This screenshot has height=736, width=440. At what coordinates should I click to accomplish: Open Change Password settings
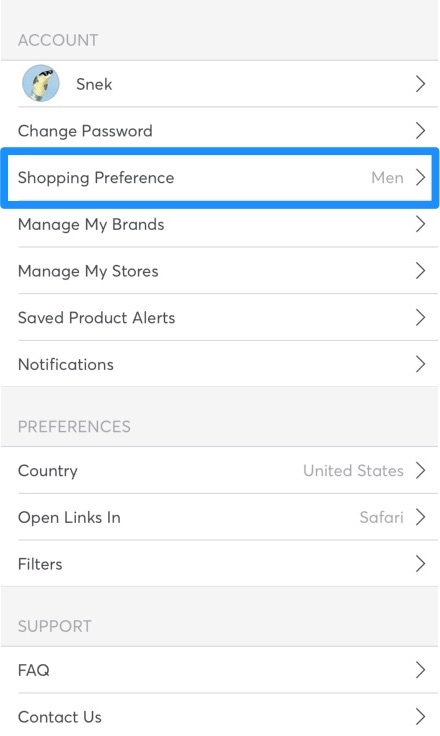220,130
